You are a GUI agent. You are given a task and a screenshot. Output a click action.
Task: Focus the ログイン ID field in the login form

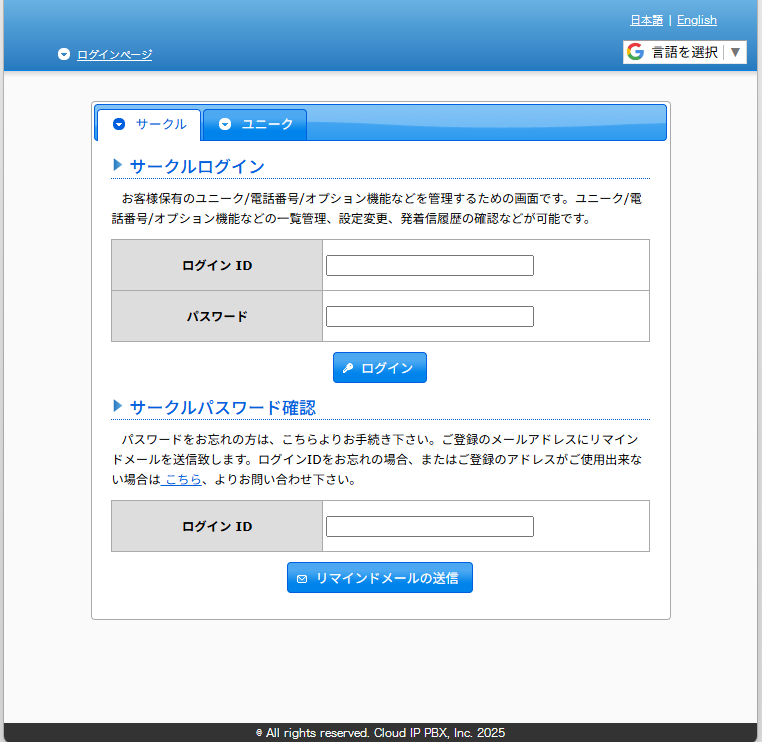(x=430, y=266)
